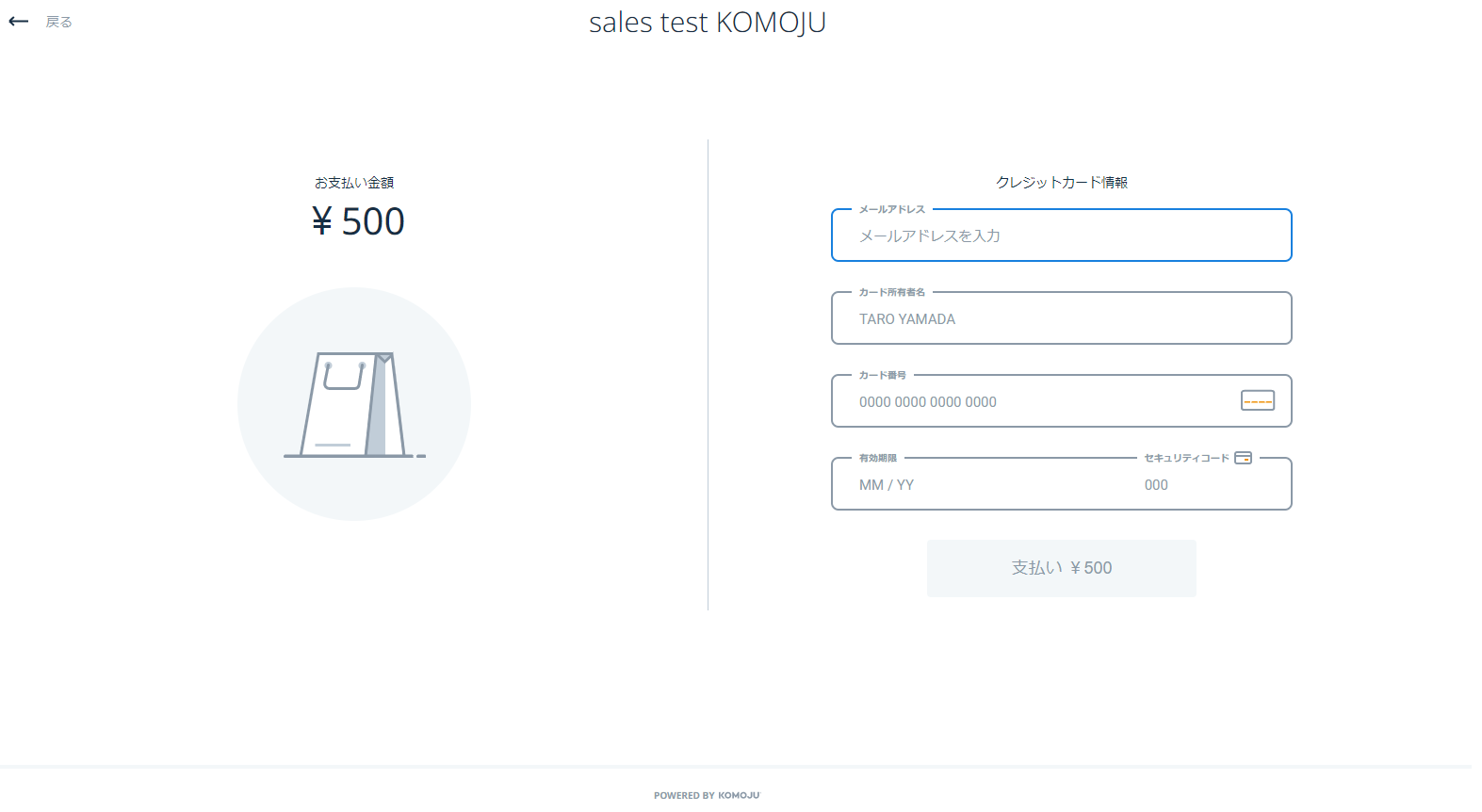Screen dimensions: 1482x812
Task: Click the カード所有者名 field label
Action: pos(891,292)
